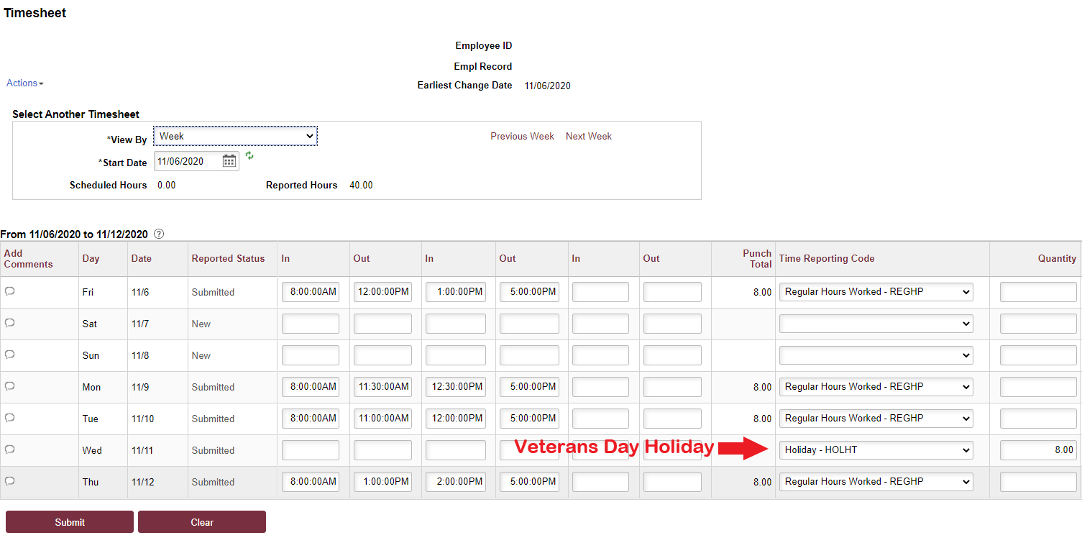
Task: Click the Punch Total column header
Action: [757, 259]
